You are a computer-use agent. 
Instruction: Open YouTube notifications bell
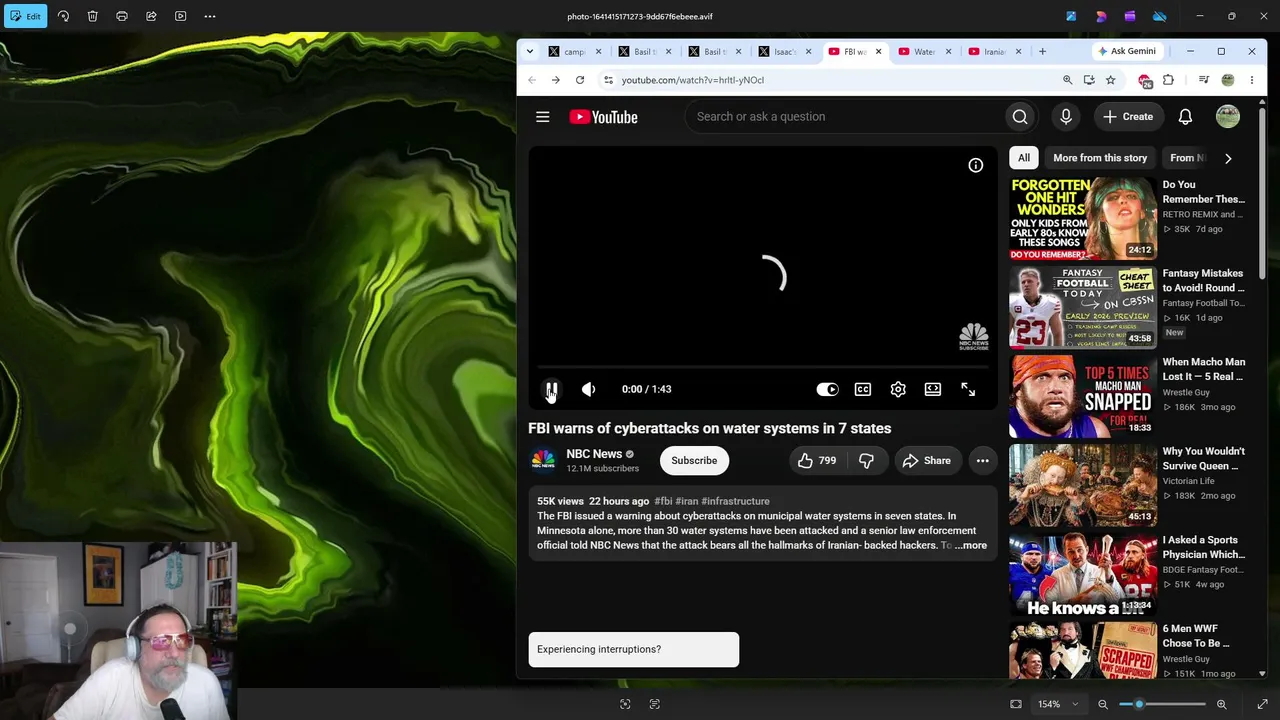point(1185,117)
